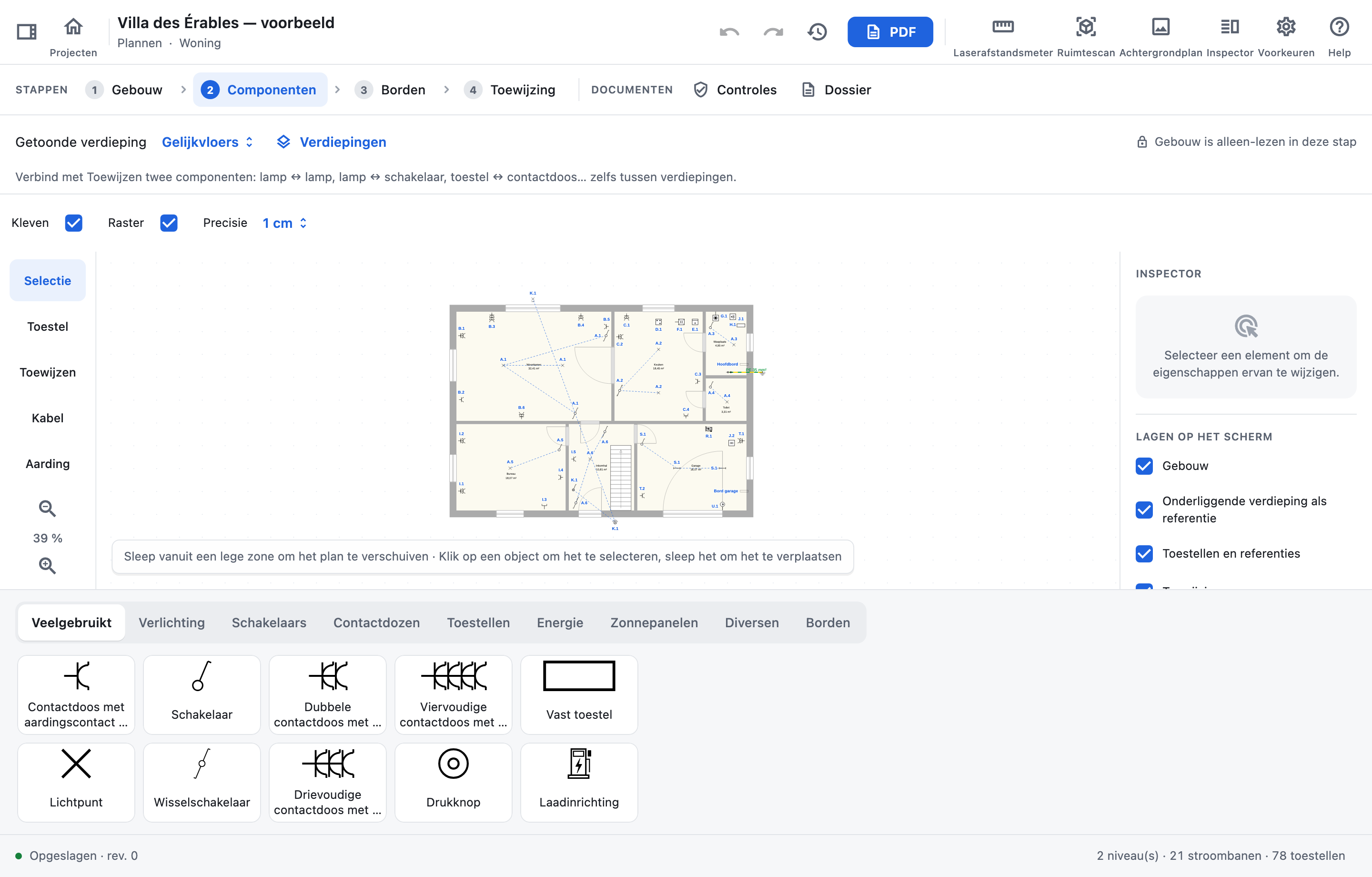1372x877 pixels.
Task: Open Projecten home icon
Action: (73, 37)
